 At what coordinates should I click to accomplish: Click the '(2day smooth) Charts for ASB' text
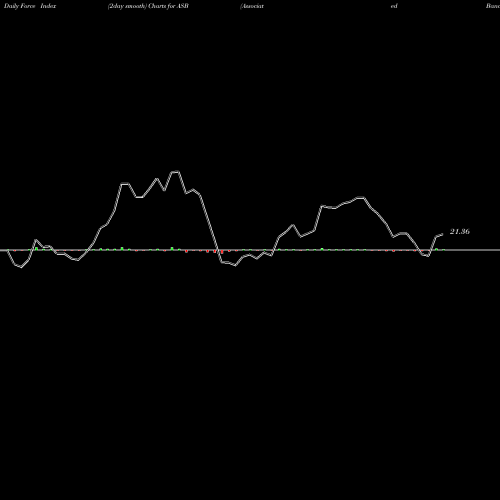(x=148, y=6)
